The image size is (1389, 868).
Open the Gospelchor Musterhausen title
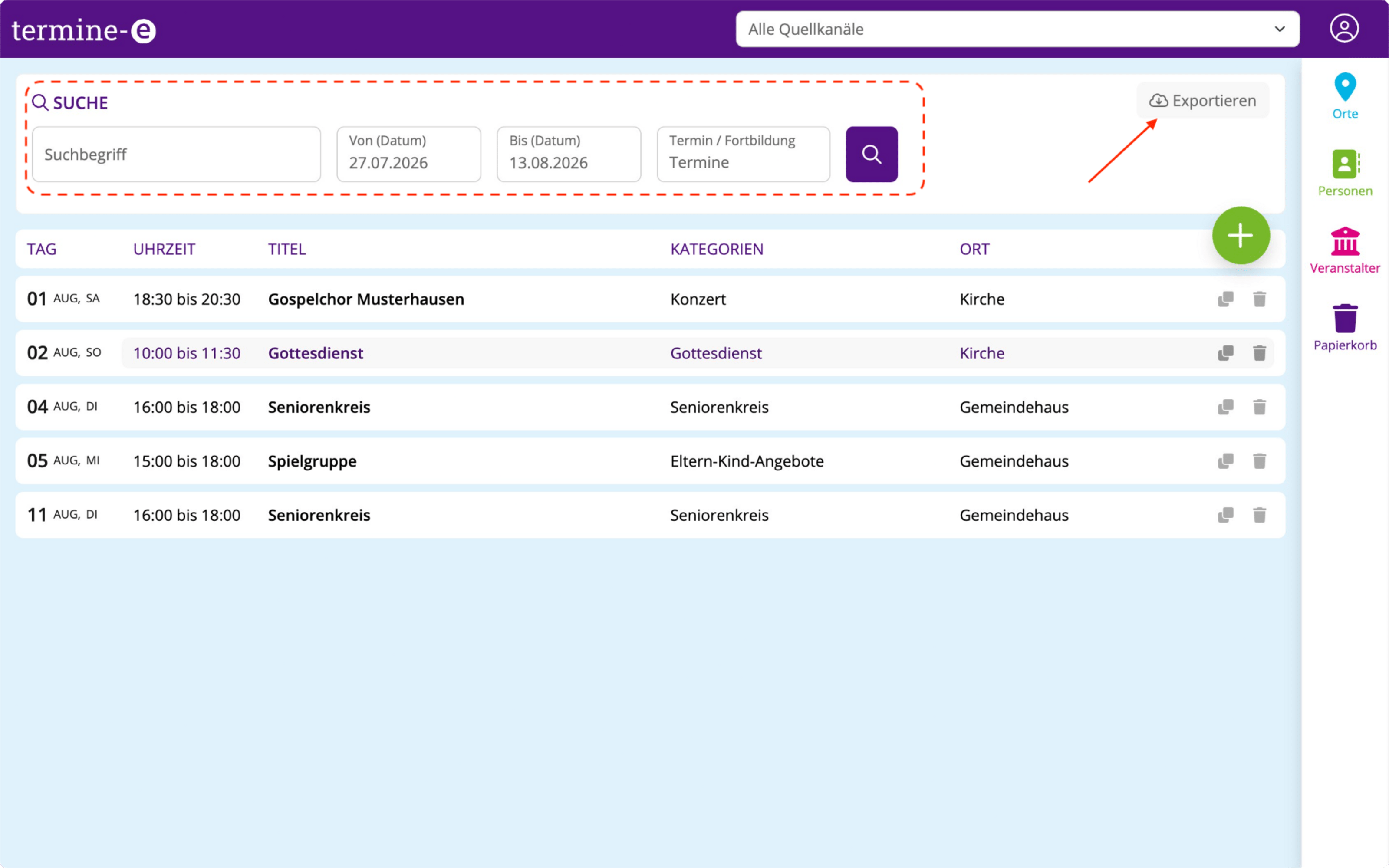[x=366, y=299]
